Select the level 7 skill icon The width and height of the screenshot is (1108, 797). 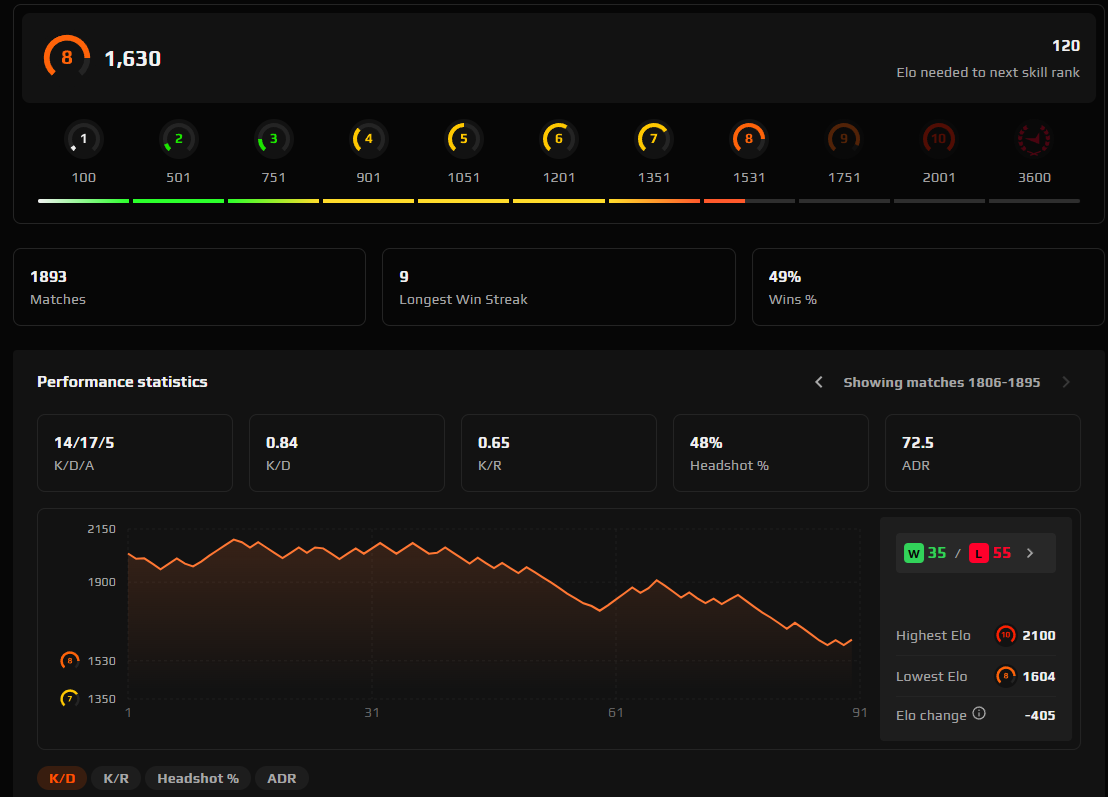(654, 138)
